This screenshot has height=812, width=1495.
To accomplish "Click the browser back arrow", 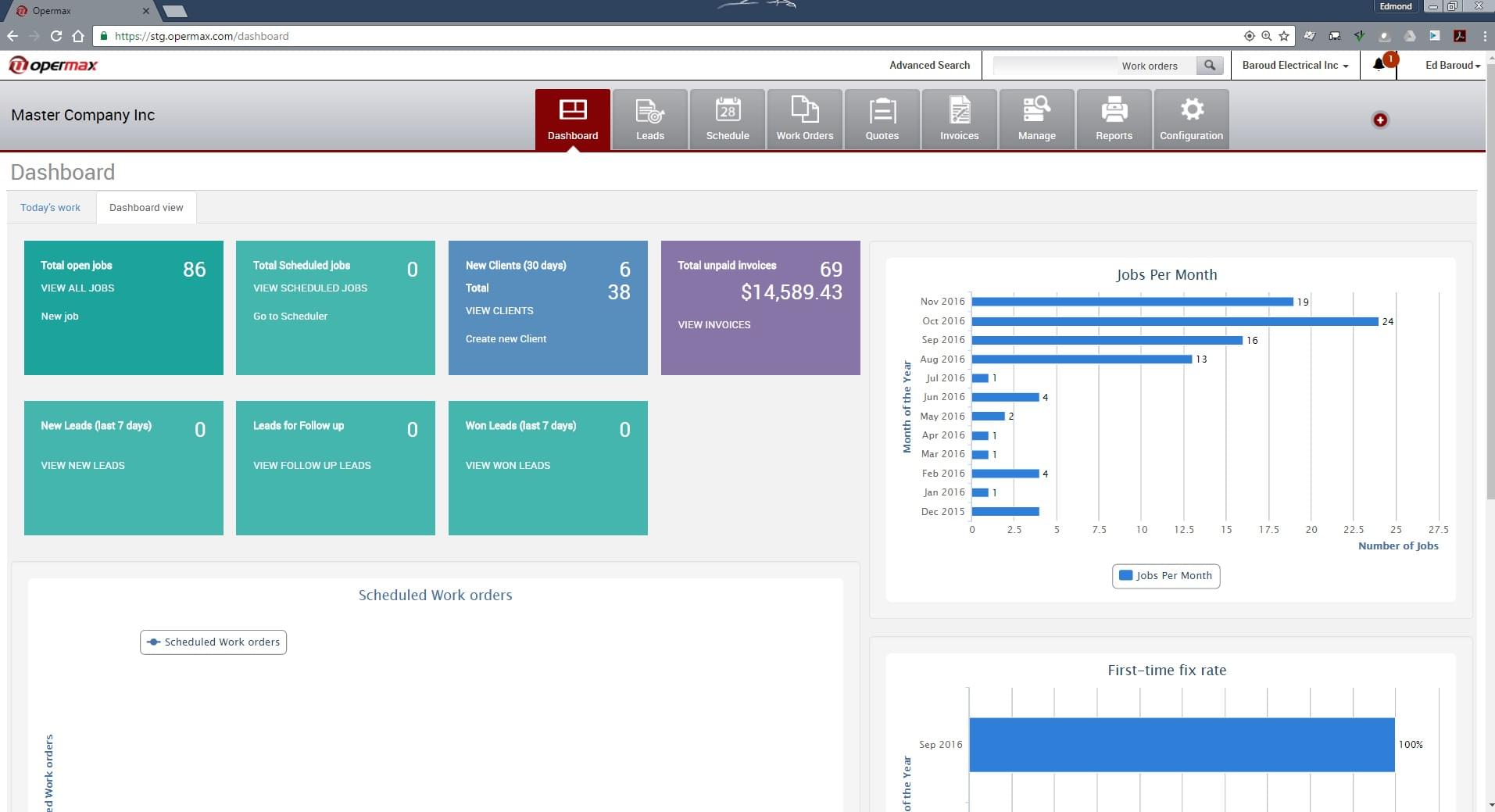I will pyautogui.click(x=12, y=36).
